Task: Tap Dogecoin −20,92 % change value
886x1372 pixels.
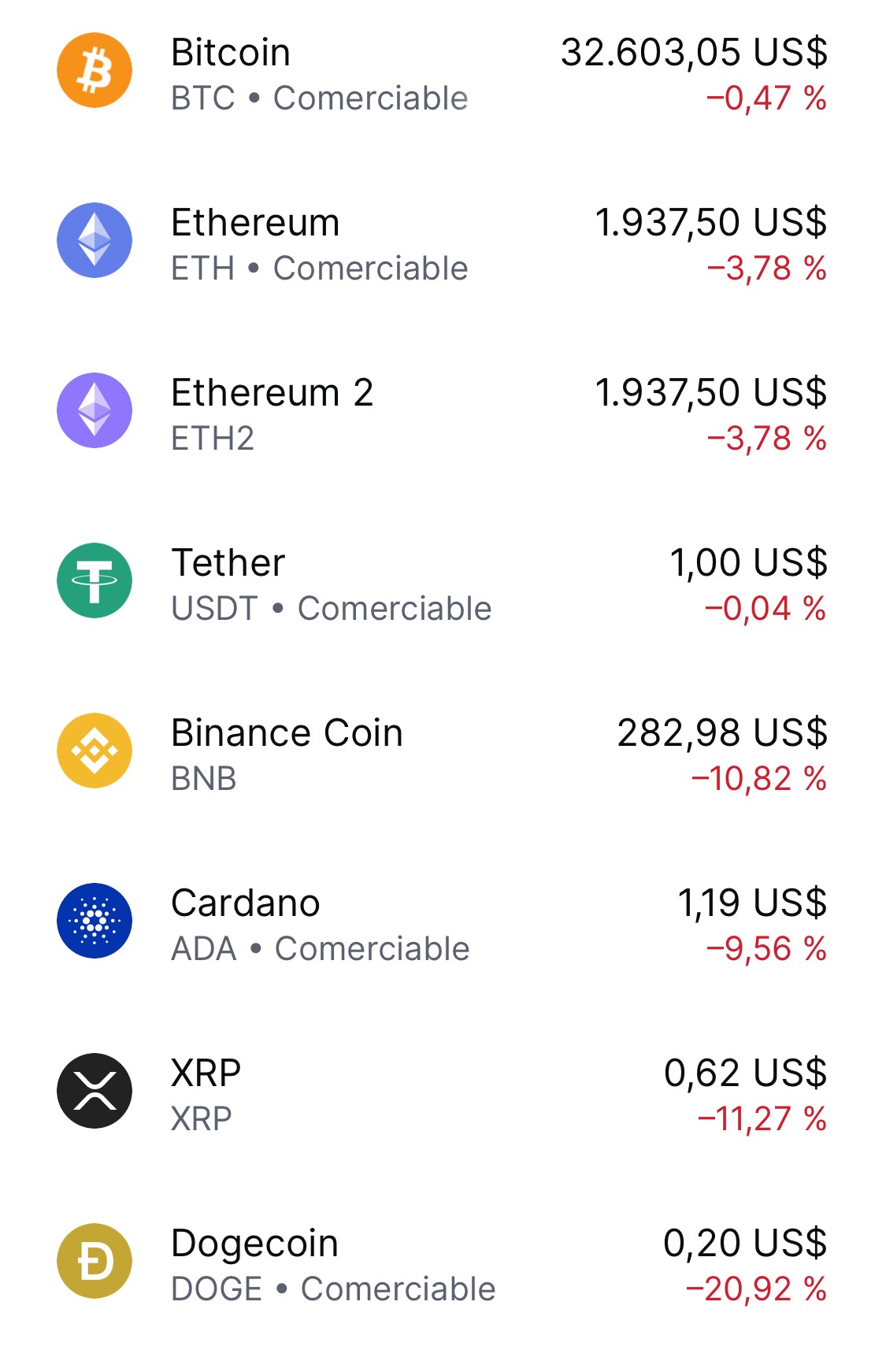Action: (x=756, y=1289)
